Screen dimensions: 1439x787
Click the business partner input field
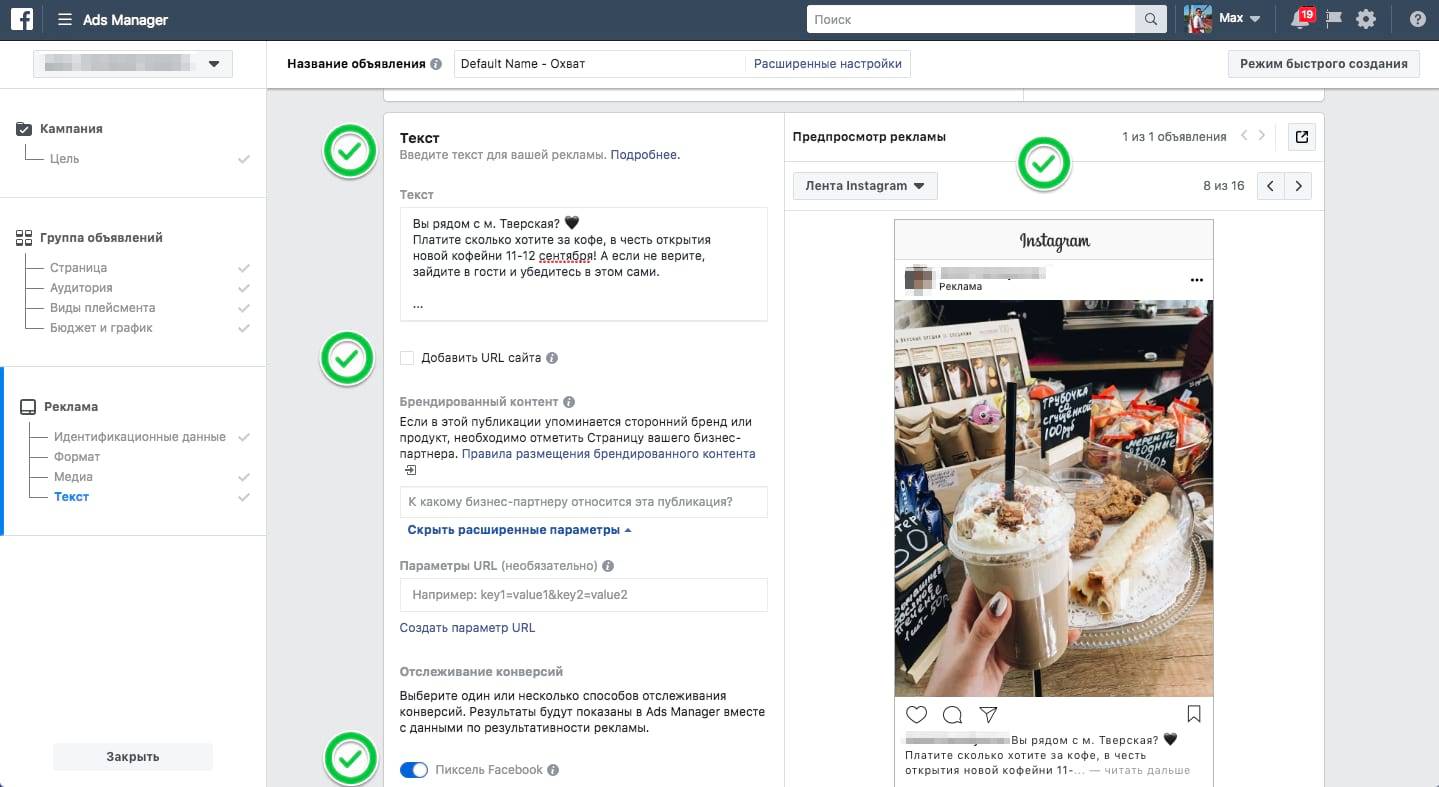[x=584, y=502]
